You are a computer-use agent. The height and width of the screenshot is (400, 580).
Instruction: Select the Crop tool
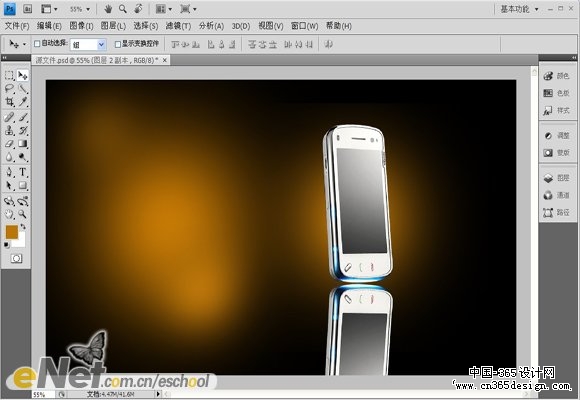[9, 102]
